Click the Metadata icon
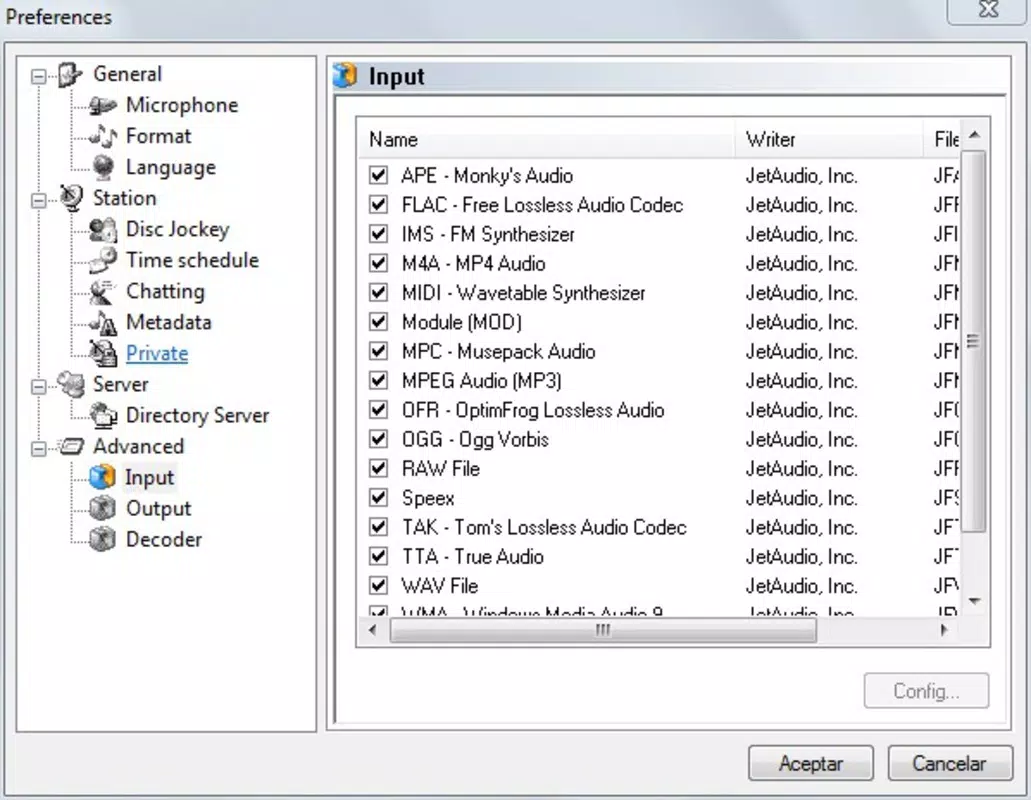Viewport: 1031px width, 800px height. click(103, 322)
